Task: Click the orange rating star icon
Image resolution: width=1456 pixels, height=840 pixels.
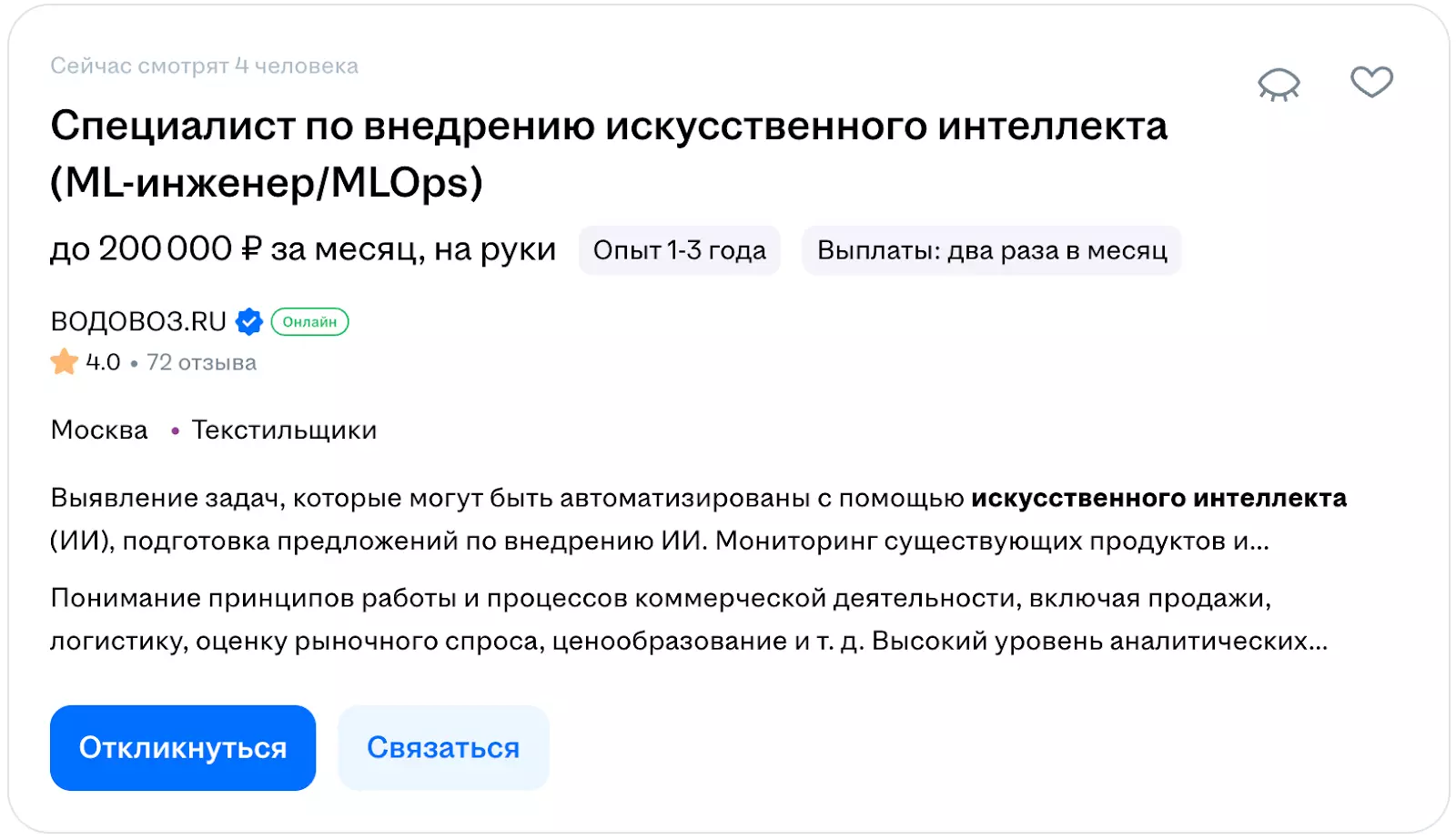Action: pyautogui.click(x=64, y=362)
